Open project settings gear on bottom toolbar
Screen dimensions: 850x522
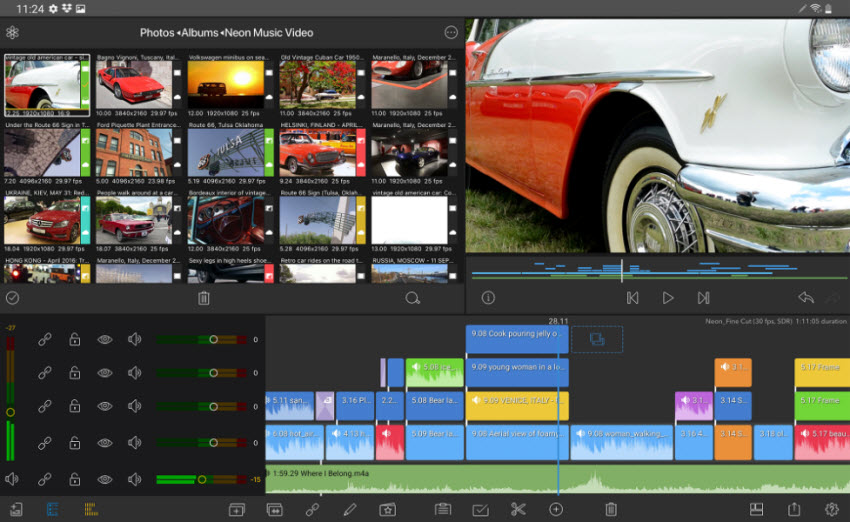[832, 509]
